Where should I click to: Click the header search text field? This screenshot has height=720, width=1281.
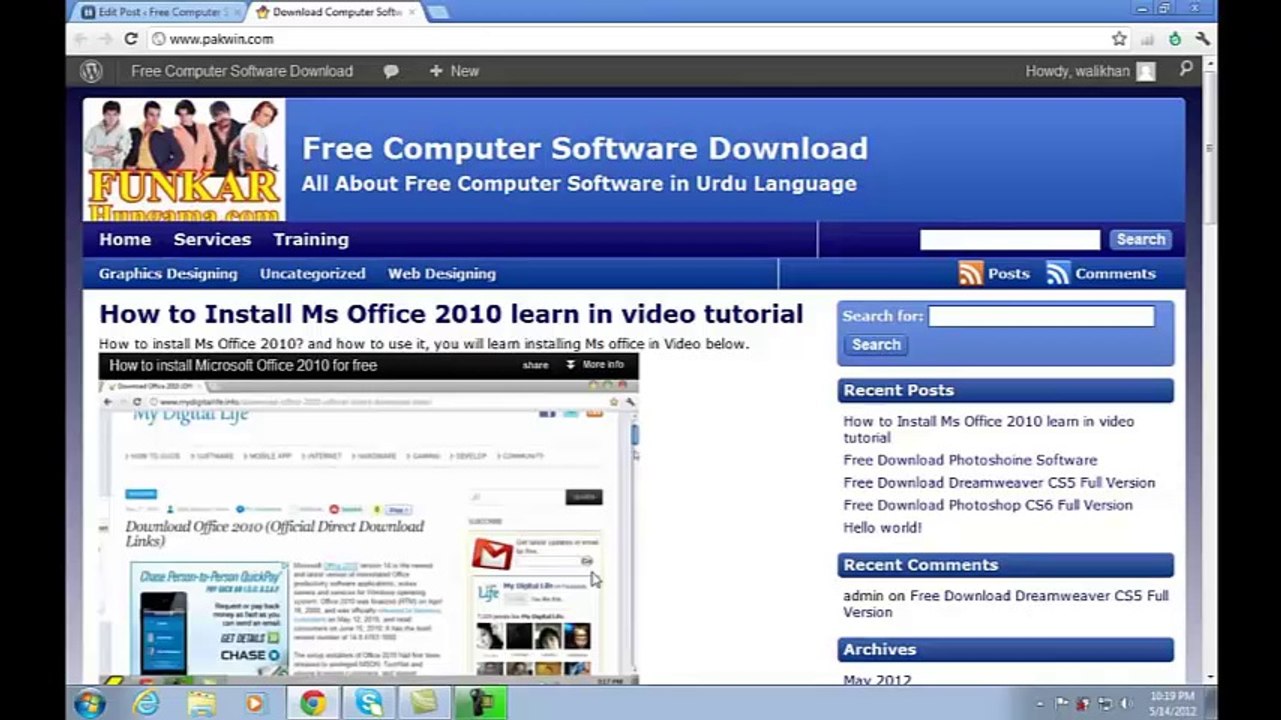coord(1010,239)
